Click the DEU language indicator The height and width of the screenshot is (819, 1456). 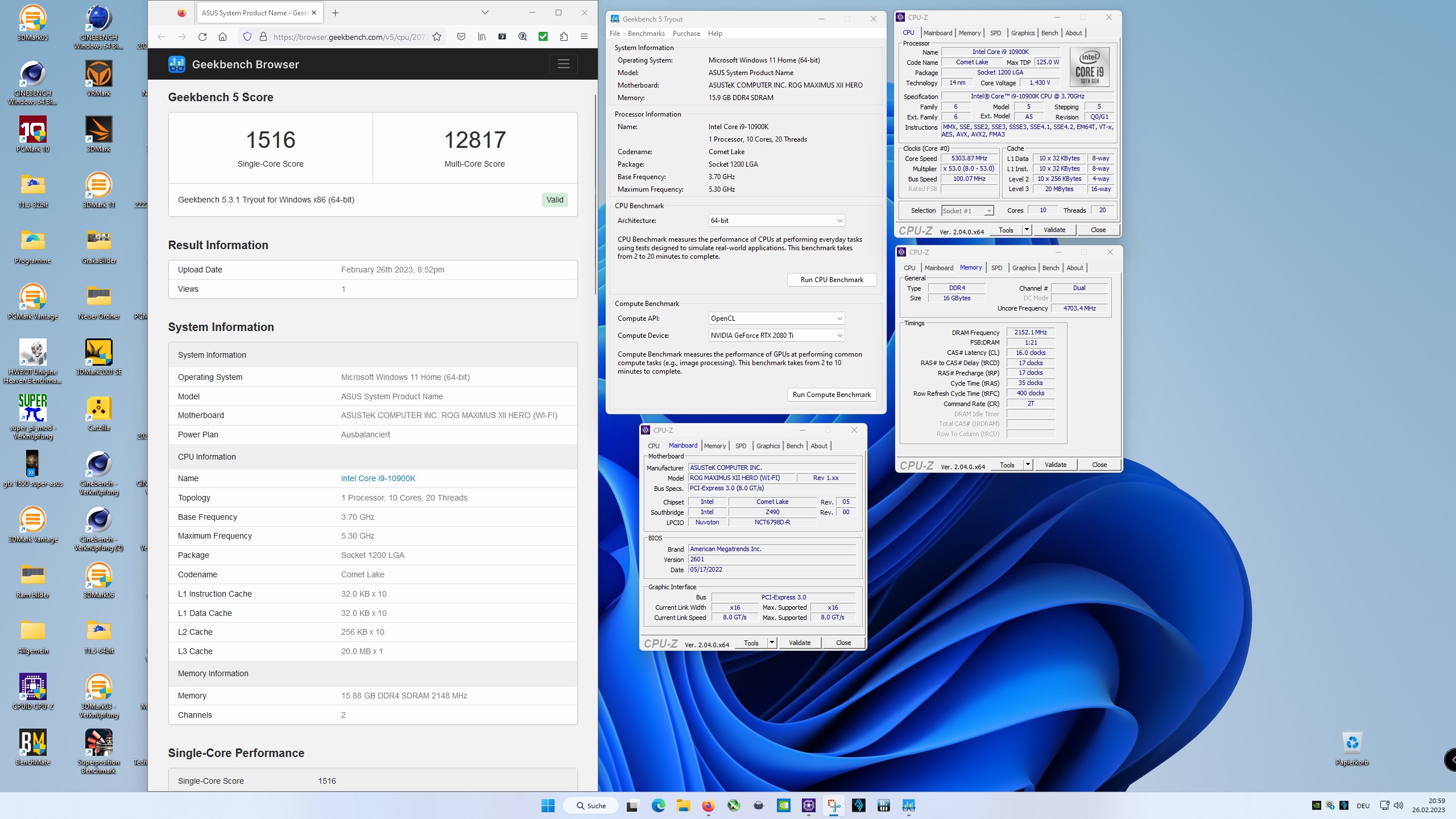tap(1363, 805)
